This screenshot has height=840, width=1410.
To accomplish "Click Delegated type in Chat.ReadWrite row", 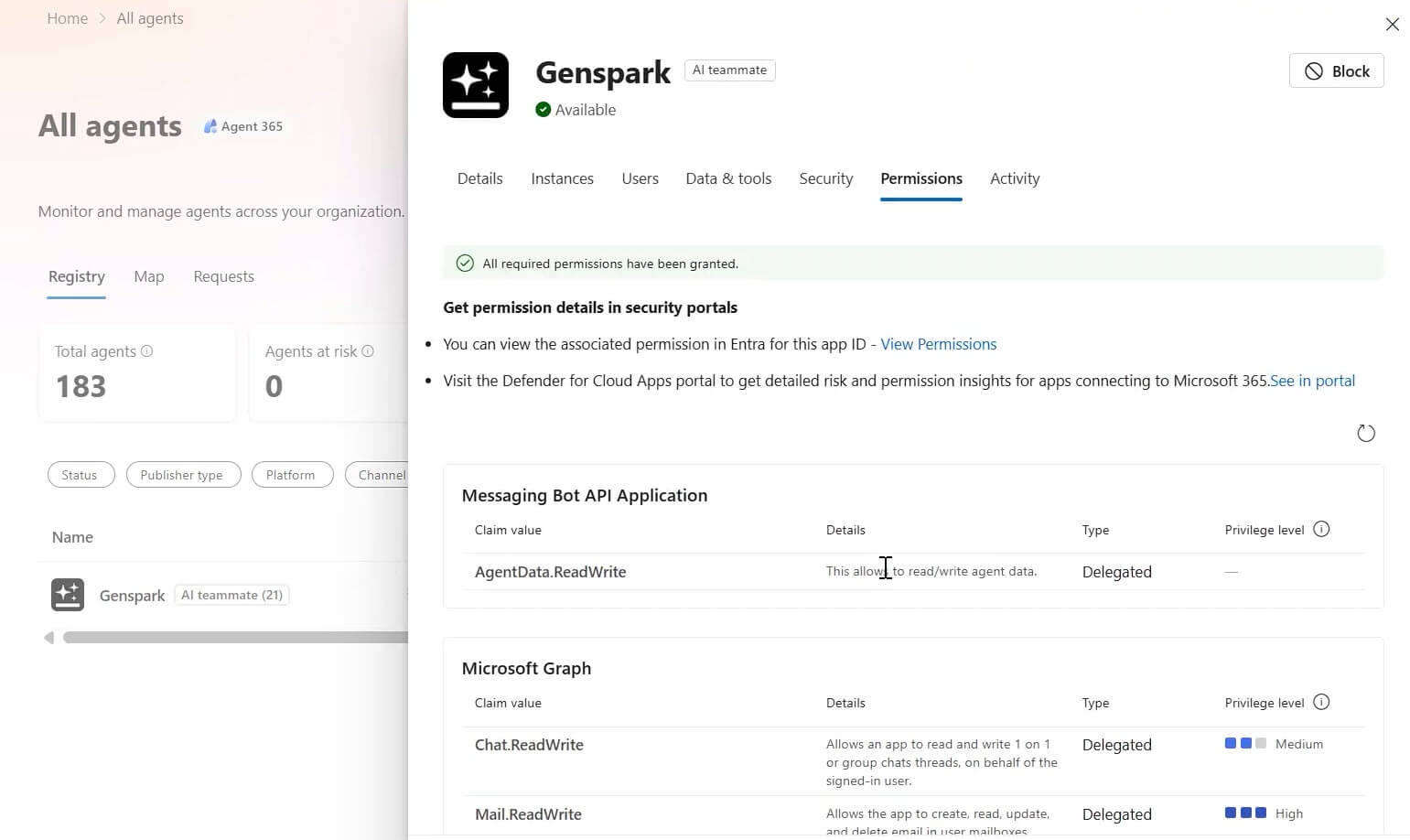I will point(1116,745).
